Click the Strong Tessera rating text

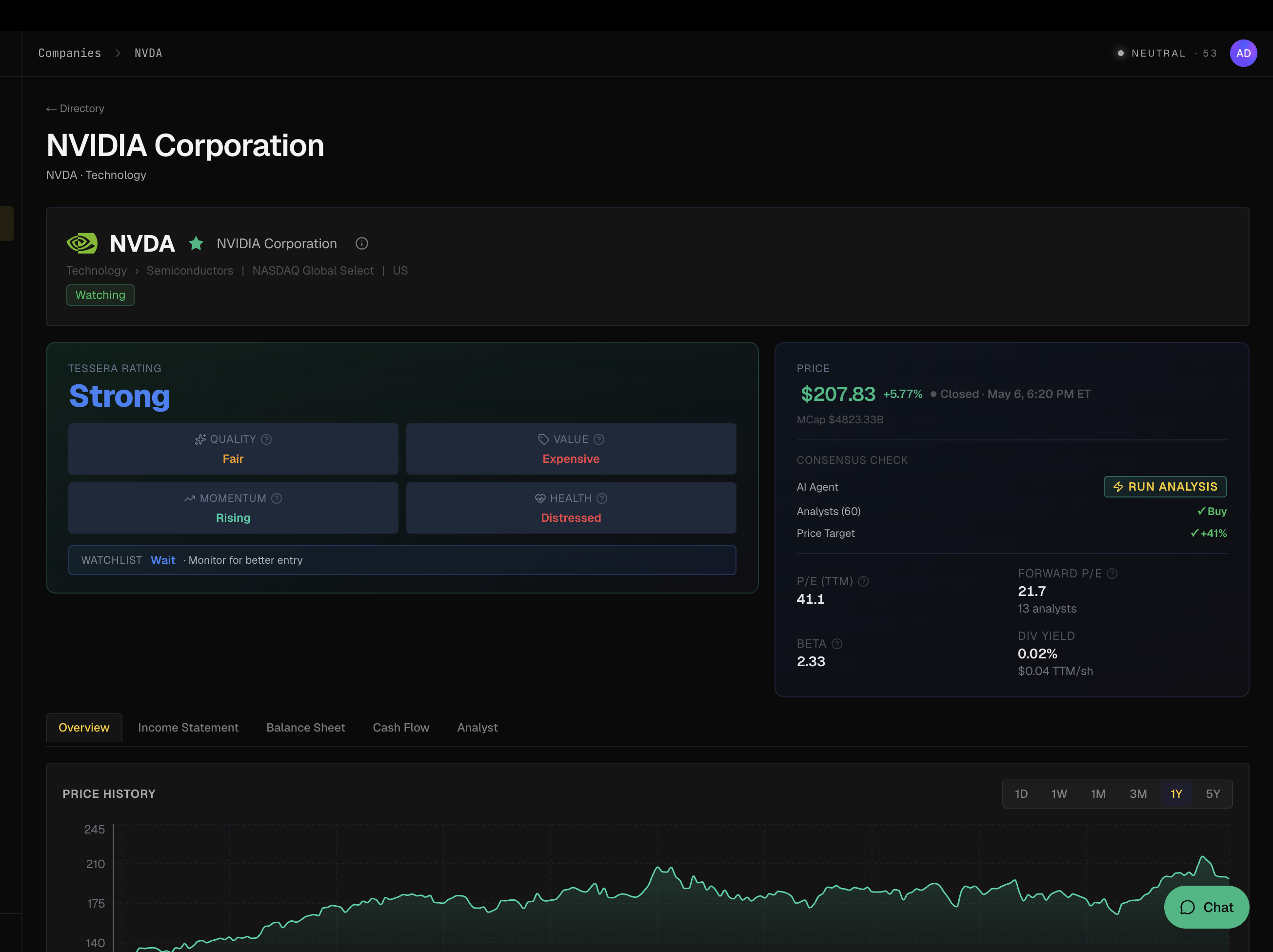119,397
